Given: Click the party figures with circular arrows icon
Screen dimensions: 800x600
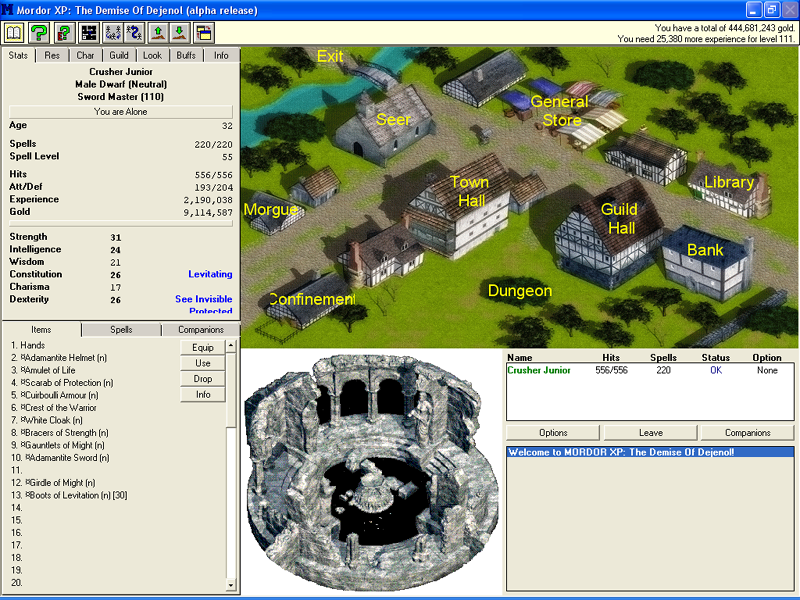Looking at the screenshot, I should 113,32.
